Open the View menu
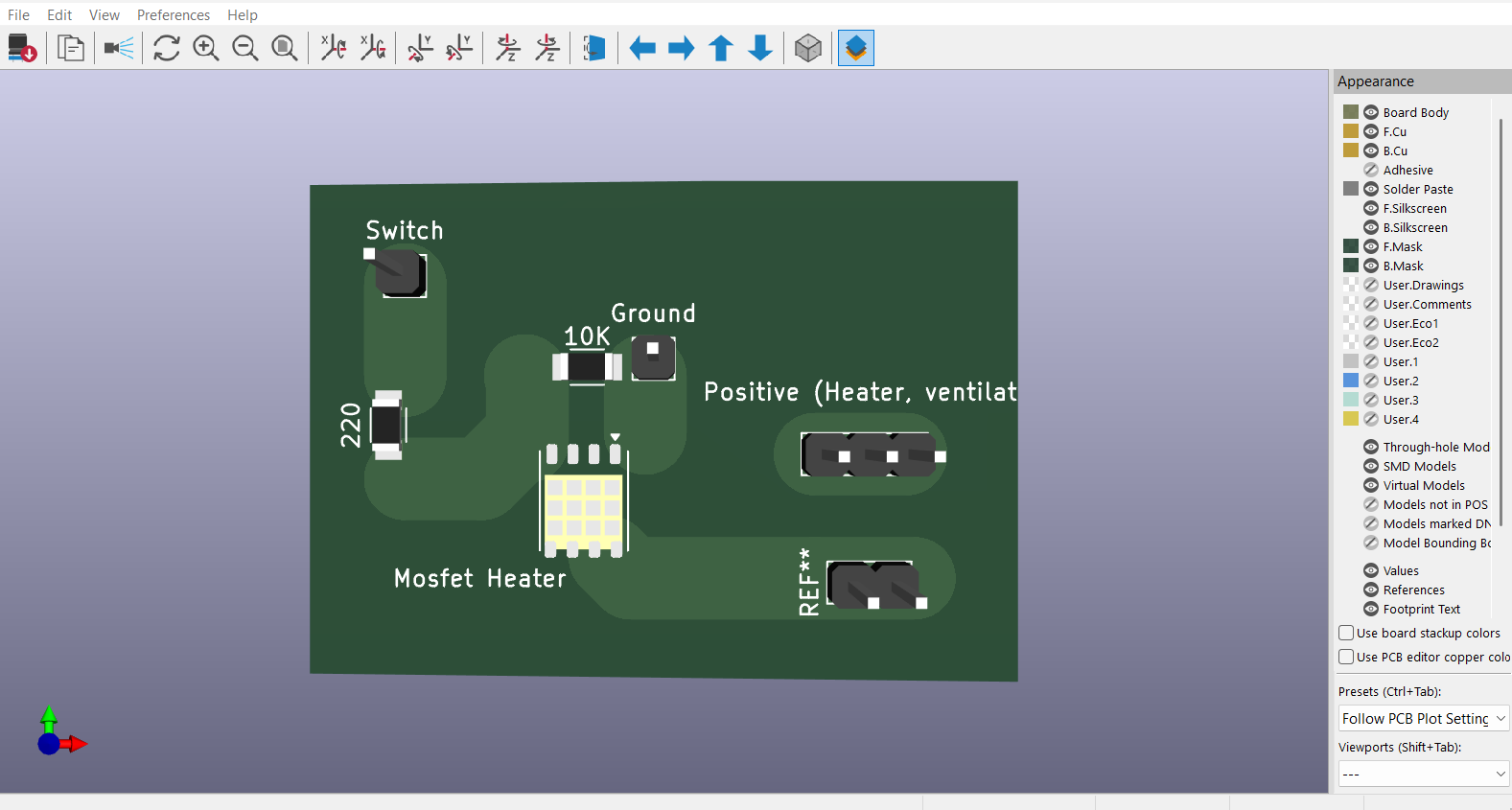The height and width of the screenshot is (810, 1512). [105, 14]
